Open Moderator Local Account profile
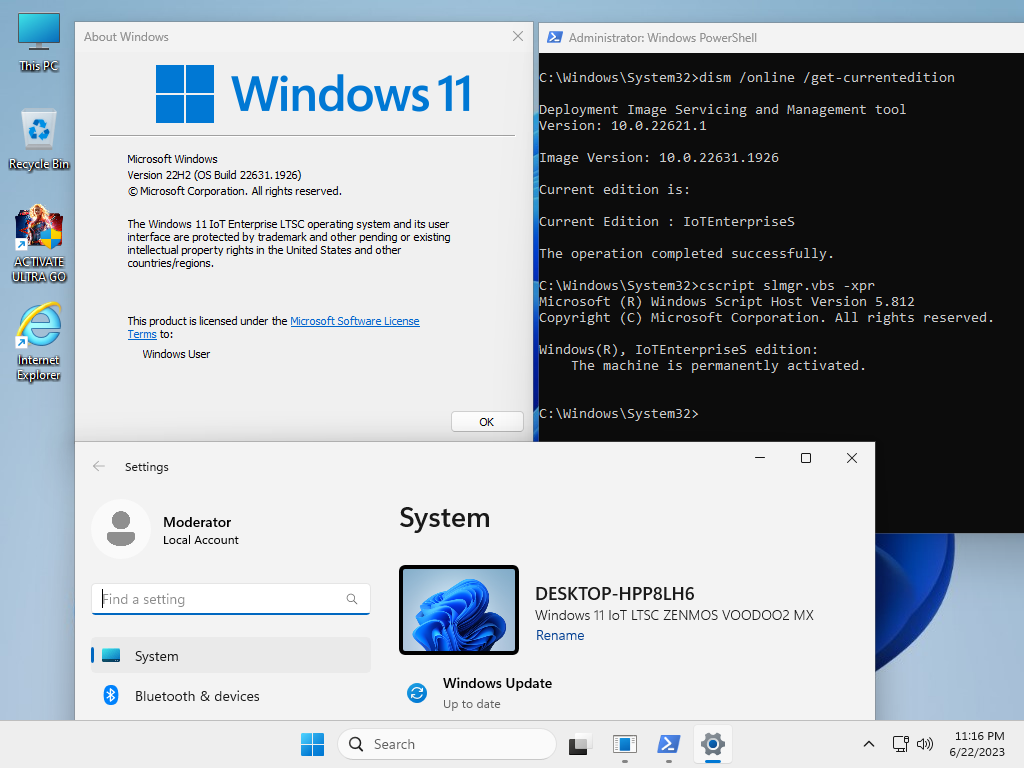Viewport: 1024px width, 768px height. tap(165, 530)
